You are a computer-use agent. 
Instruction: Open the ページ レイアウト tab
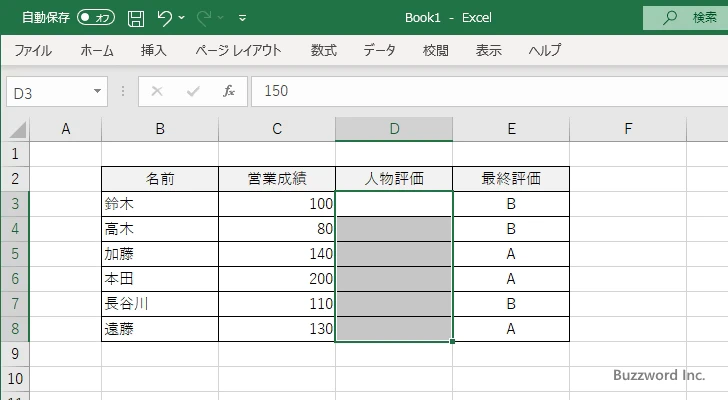(x=238, y=50)
